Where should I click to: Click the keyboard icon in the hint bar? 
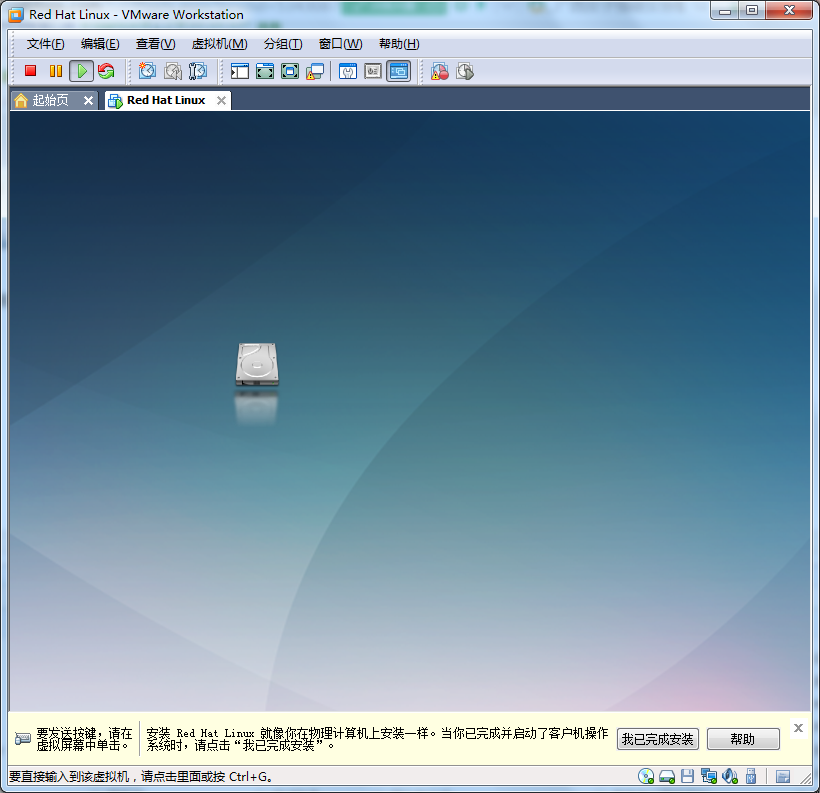click(22, 739)
